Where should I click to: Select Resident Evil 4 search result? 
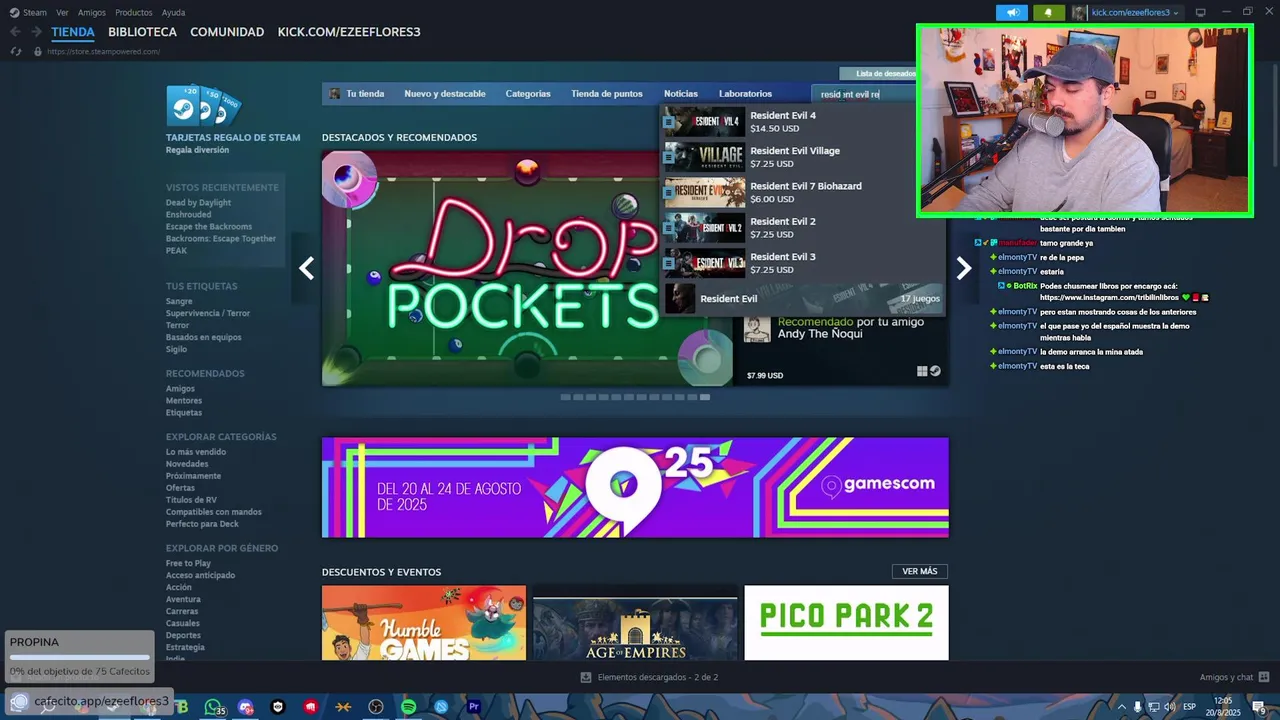[x=803, y=122]
